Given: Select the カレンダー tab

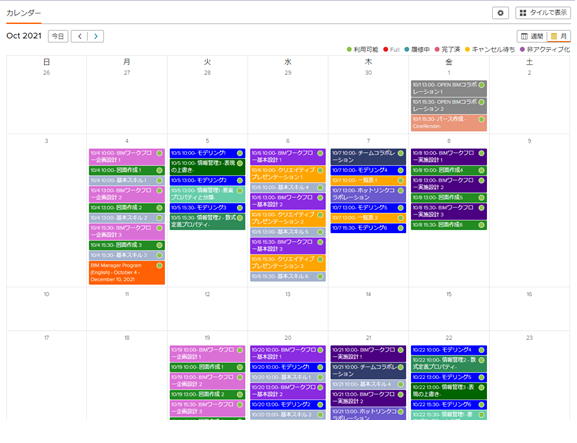Looking at the screenshot, I should pyautogui.click(x=24, y=13).
